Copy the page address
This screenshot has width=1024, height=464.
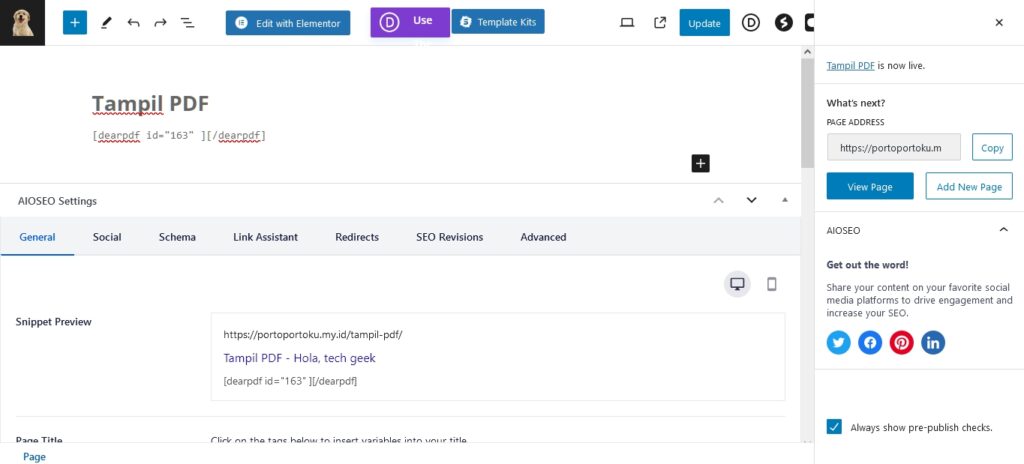pyautogui.click(x=992, y=148)
